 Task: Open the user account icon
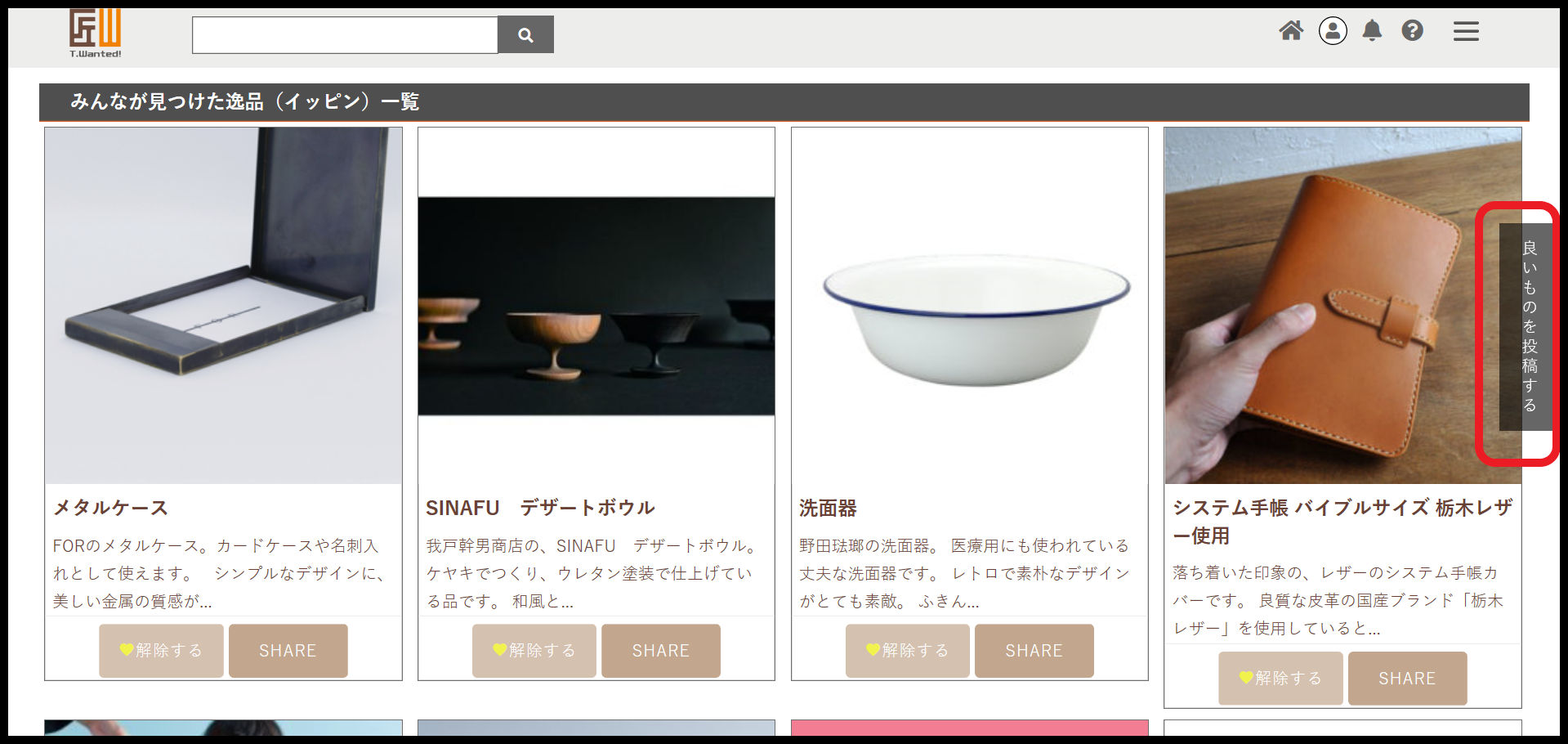[x=1333, y=31]
